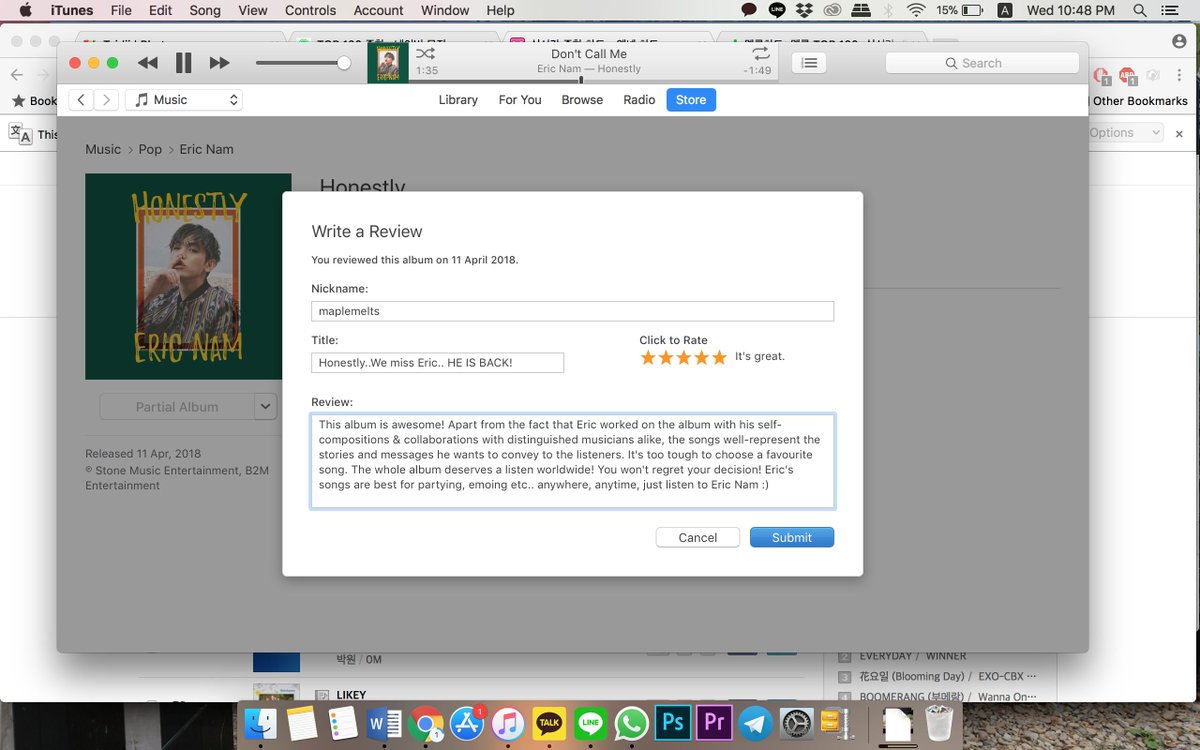Viewport: 1200px width, 750px height.
Task: Open WhatsApp from the Dock
Action: click(x=632, y=722)
